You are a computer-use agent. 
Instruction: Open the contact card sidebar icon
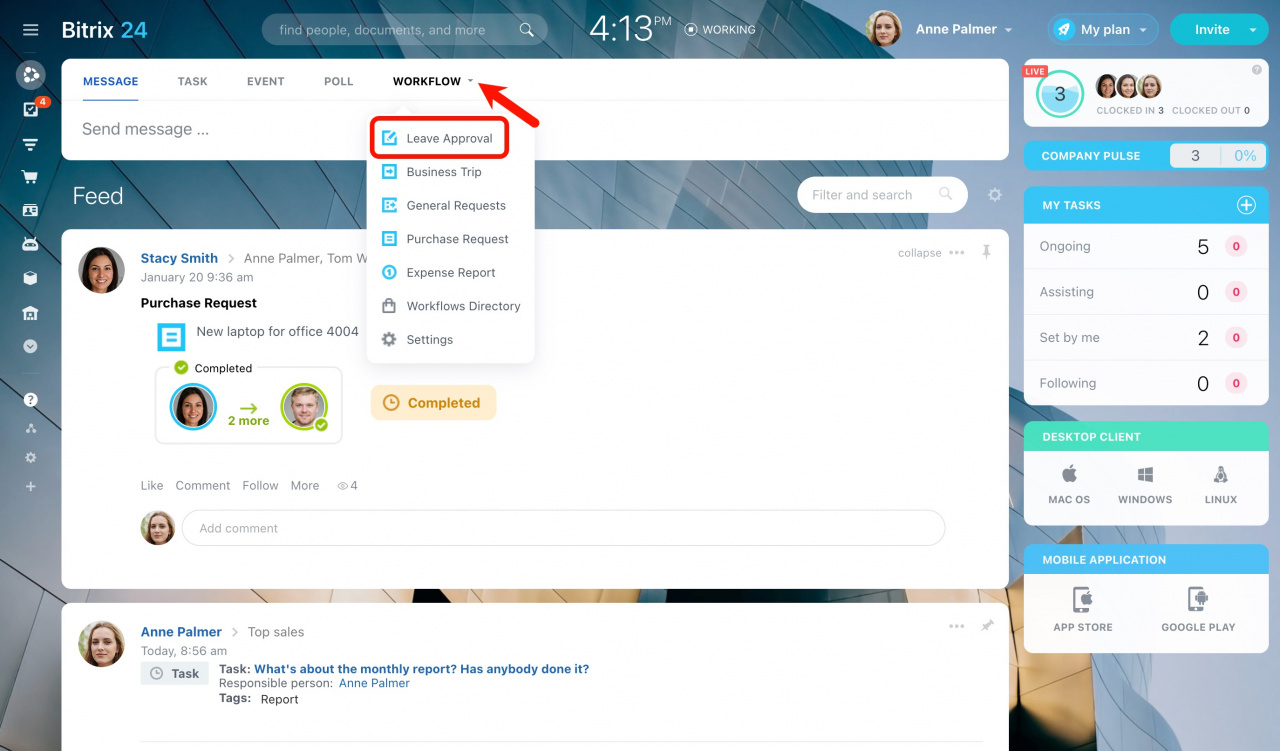click(31, 211)
